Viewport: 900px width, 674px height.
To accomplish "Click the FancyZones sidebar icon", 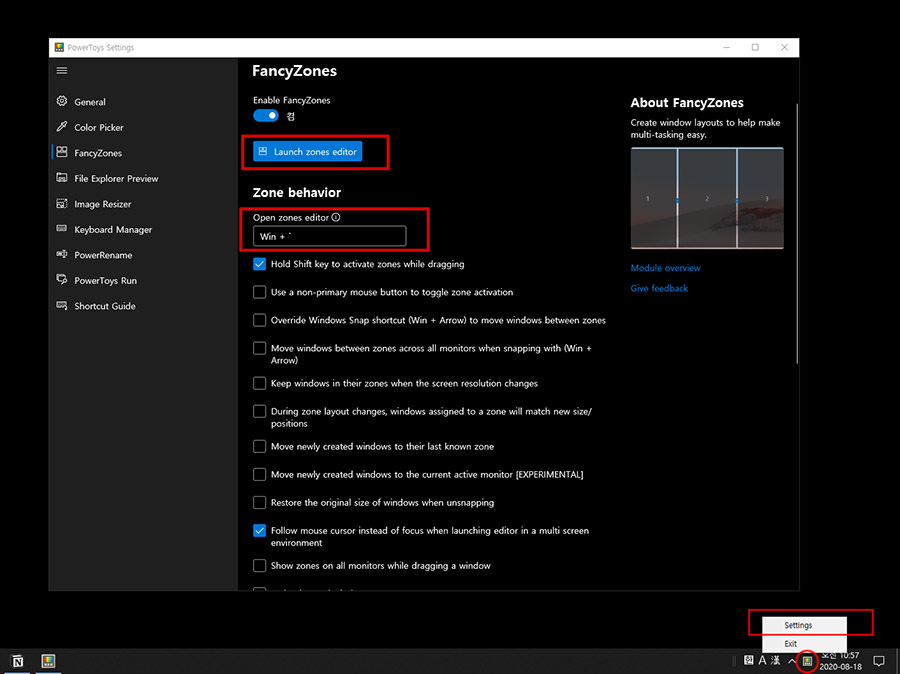I will tap(62, 152).
